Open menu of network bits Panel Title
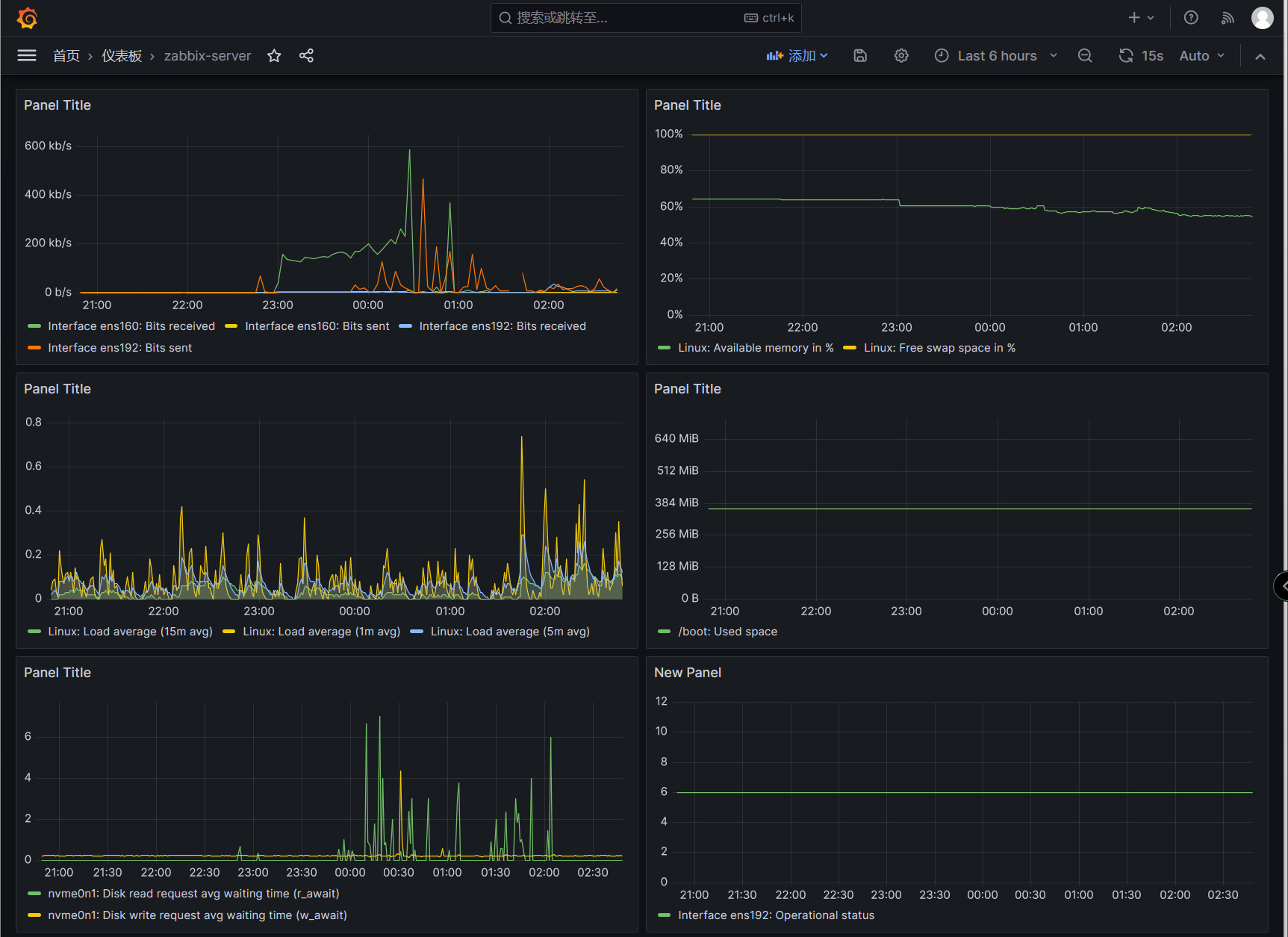Image resolution: width=1288 pixels, height=937 pixels. (57, 105)
